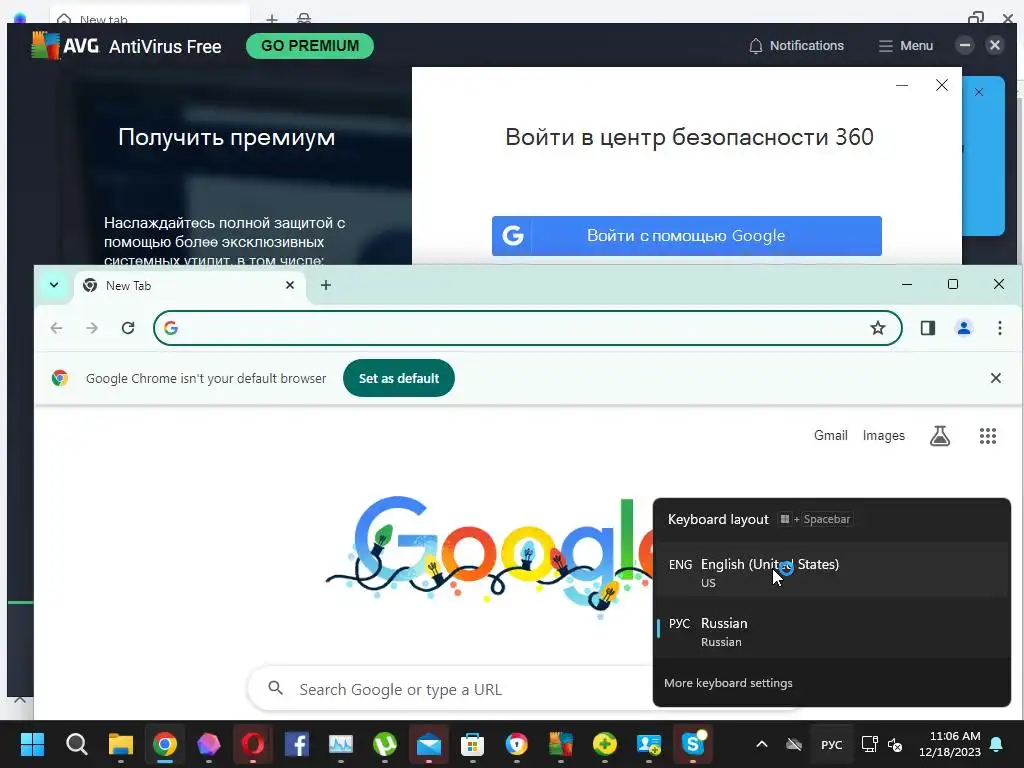Click the Search Google or type a URL box

pos(451,689)
